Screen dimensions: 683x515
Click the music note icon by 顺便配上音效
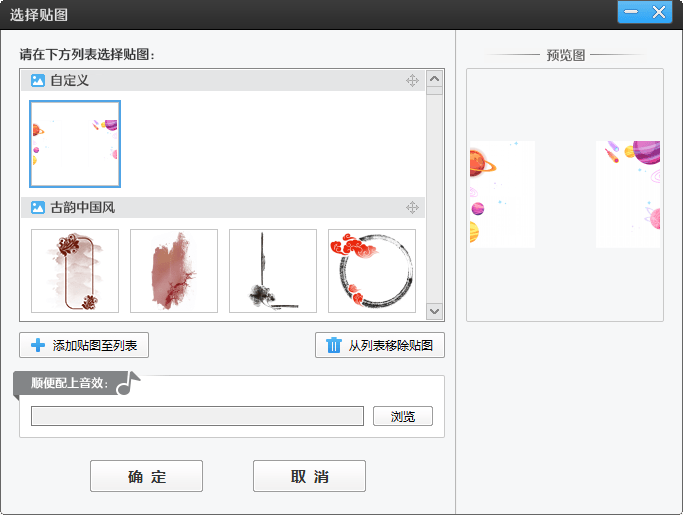tap(128, 383)
